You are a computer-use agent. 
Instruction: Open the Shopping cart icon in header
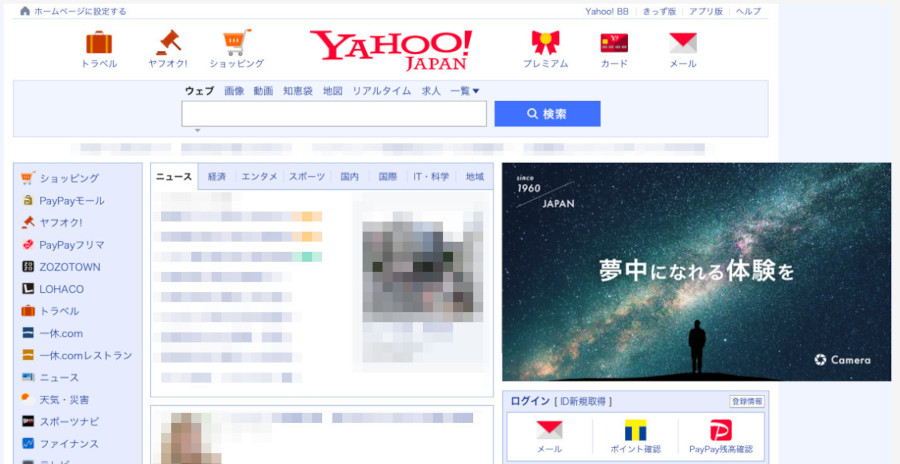(236, 43)
